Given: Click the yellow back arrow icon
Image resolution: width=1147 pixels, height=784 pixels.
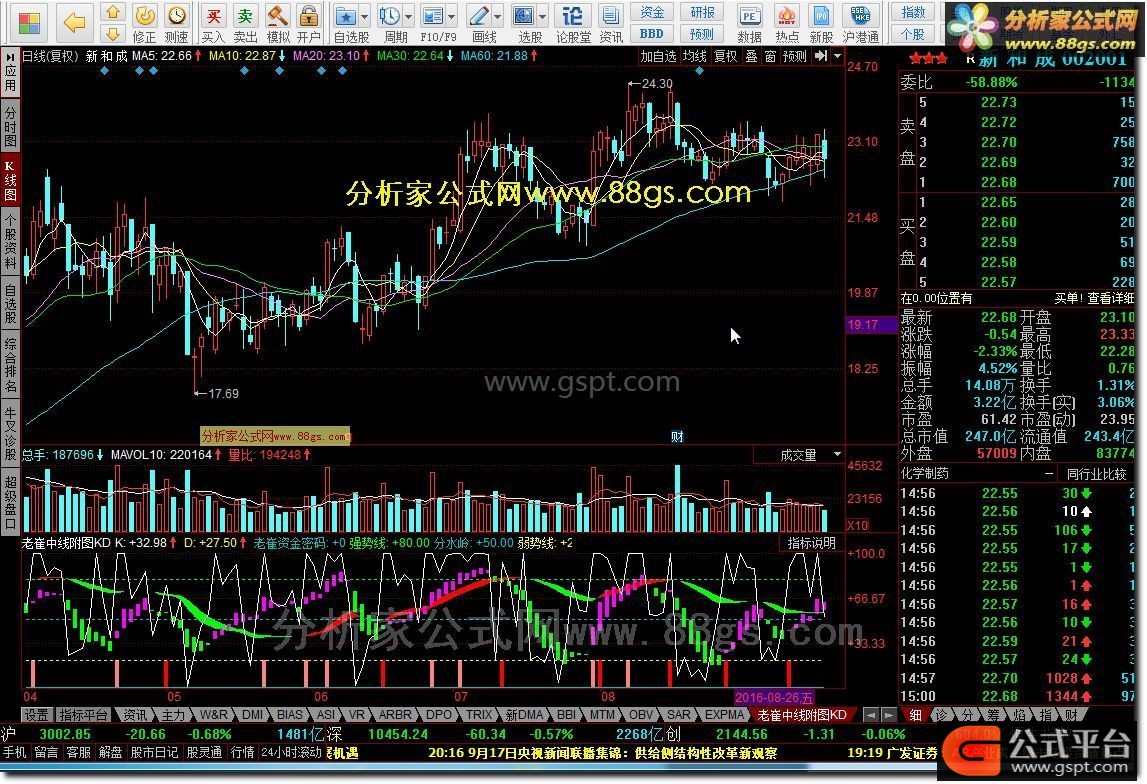Looking at the screenshot, I should [x=75, y=23].
